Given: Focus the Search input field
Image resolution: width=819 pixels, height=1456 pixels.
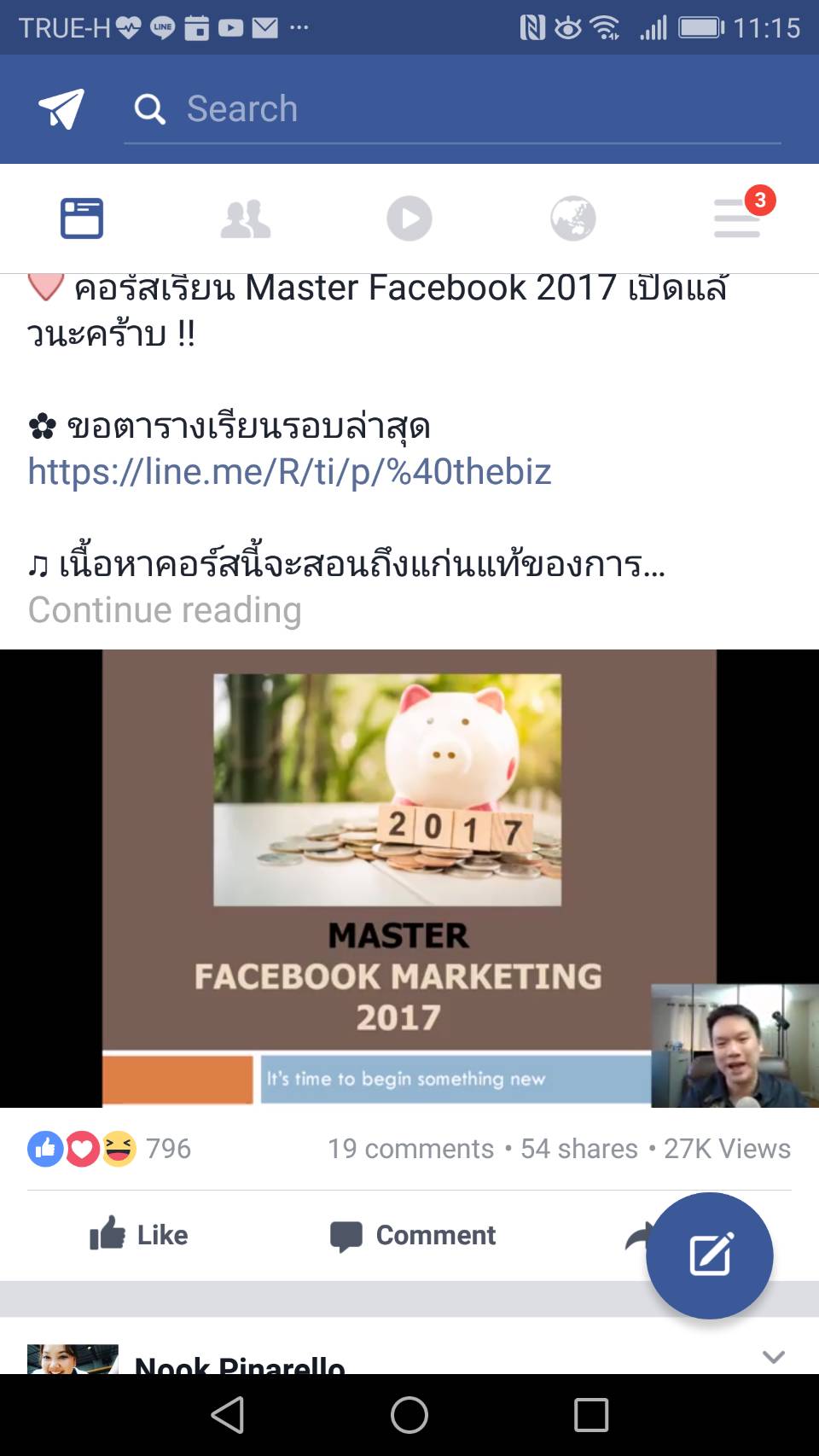Looking at the screenshot, I should click(x=452, y=109).
